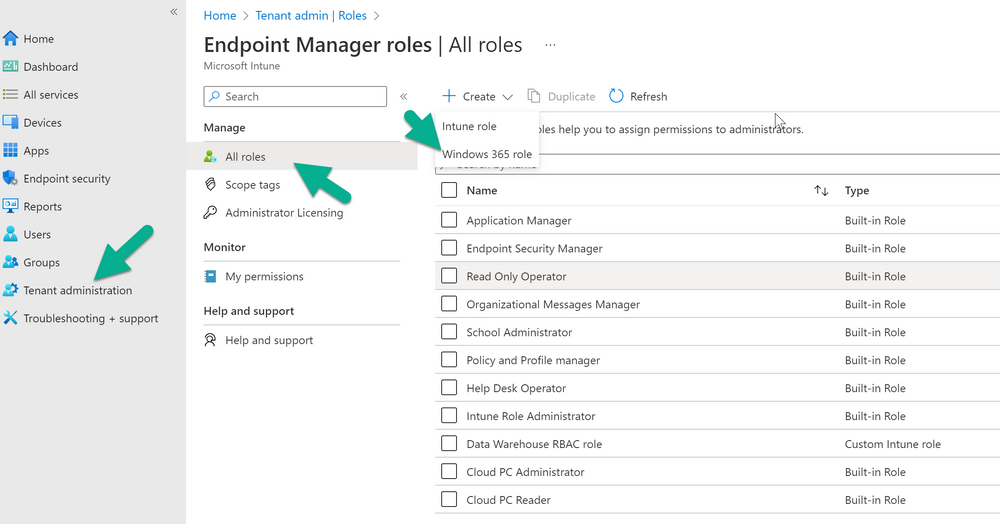Check the Intune Role Administrator checkbox
Image resolution: width=1000 pixels, height=524 pixels.
[x=449, y=416]
